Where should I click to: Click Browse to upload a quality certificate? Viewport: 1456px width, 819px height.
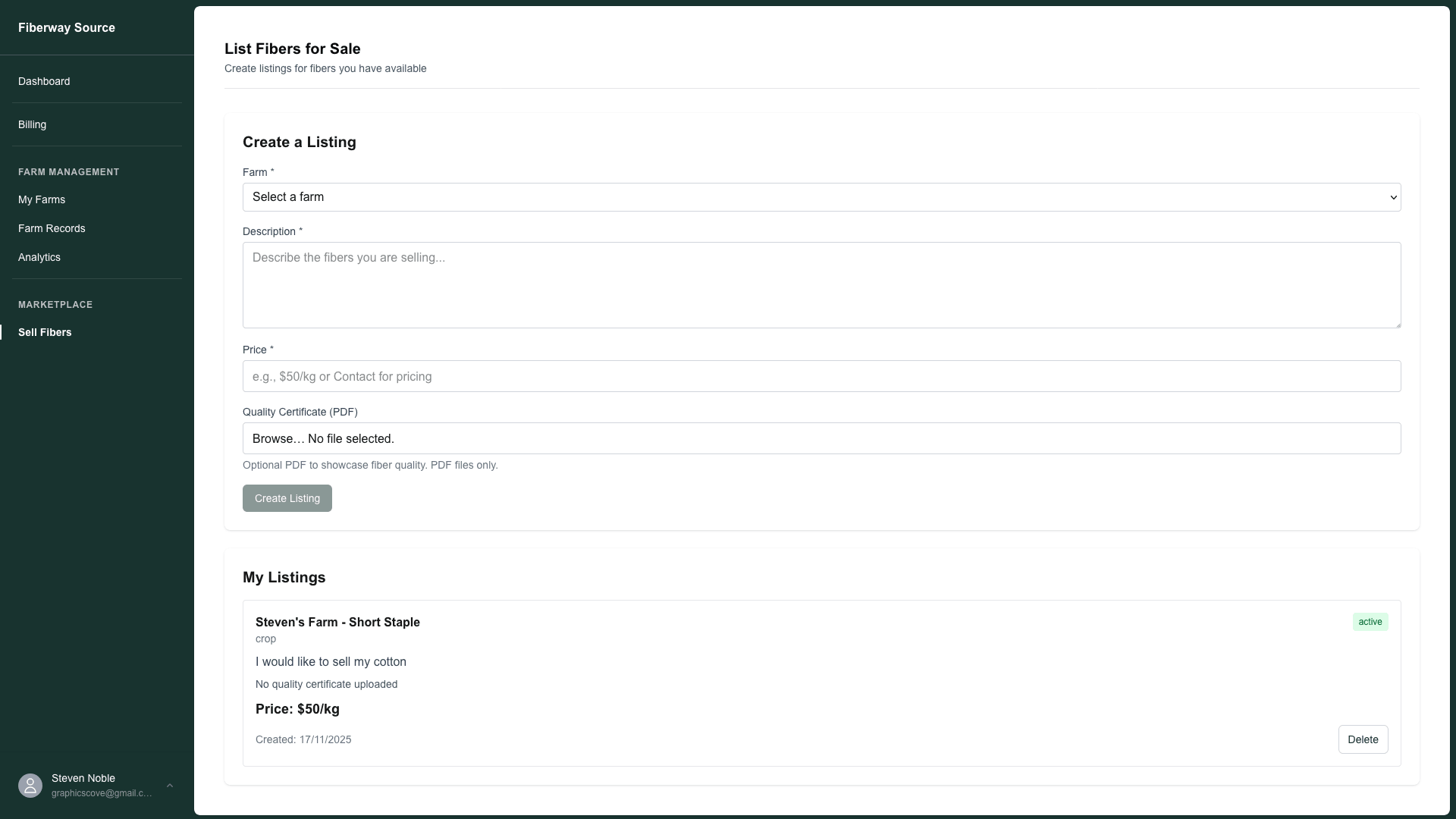click(278, 438)
